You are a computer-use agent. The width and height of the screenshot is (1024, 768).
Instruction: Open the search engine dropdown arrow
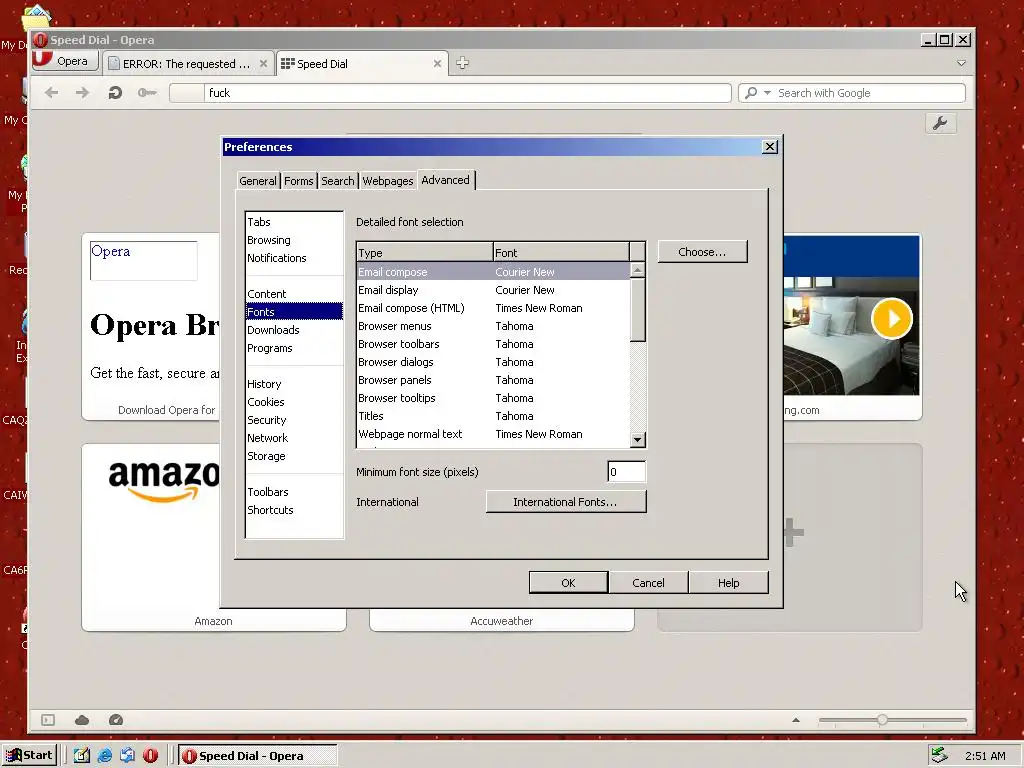(767, 93)
